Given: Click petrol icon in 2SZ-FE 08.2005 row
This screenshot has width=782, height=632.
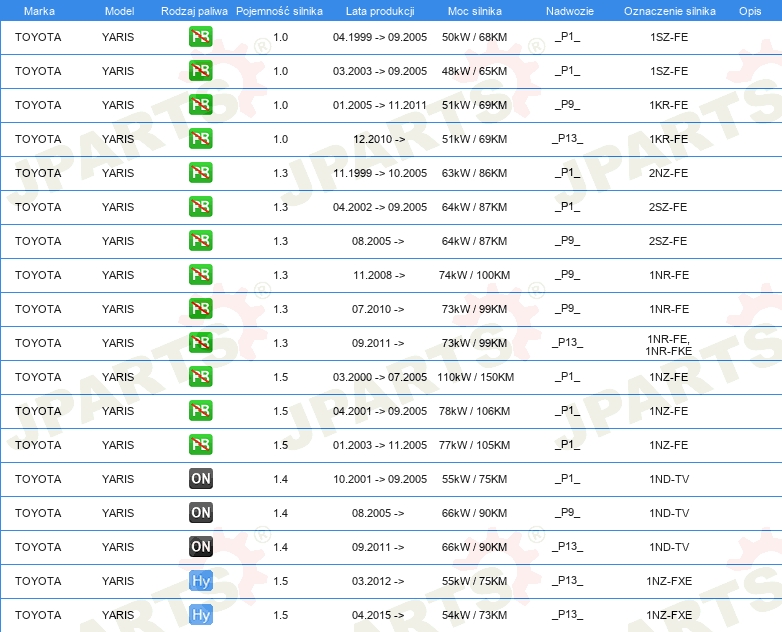Looking at the screenshot, I should pos(200,240).
